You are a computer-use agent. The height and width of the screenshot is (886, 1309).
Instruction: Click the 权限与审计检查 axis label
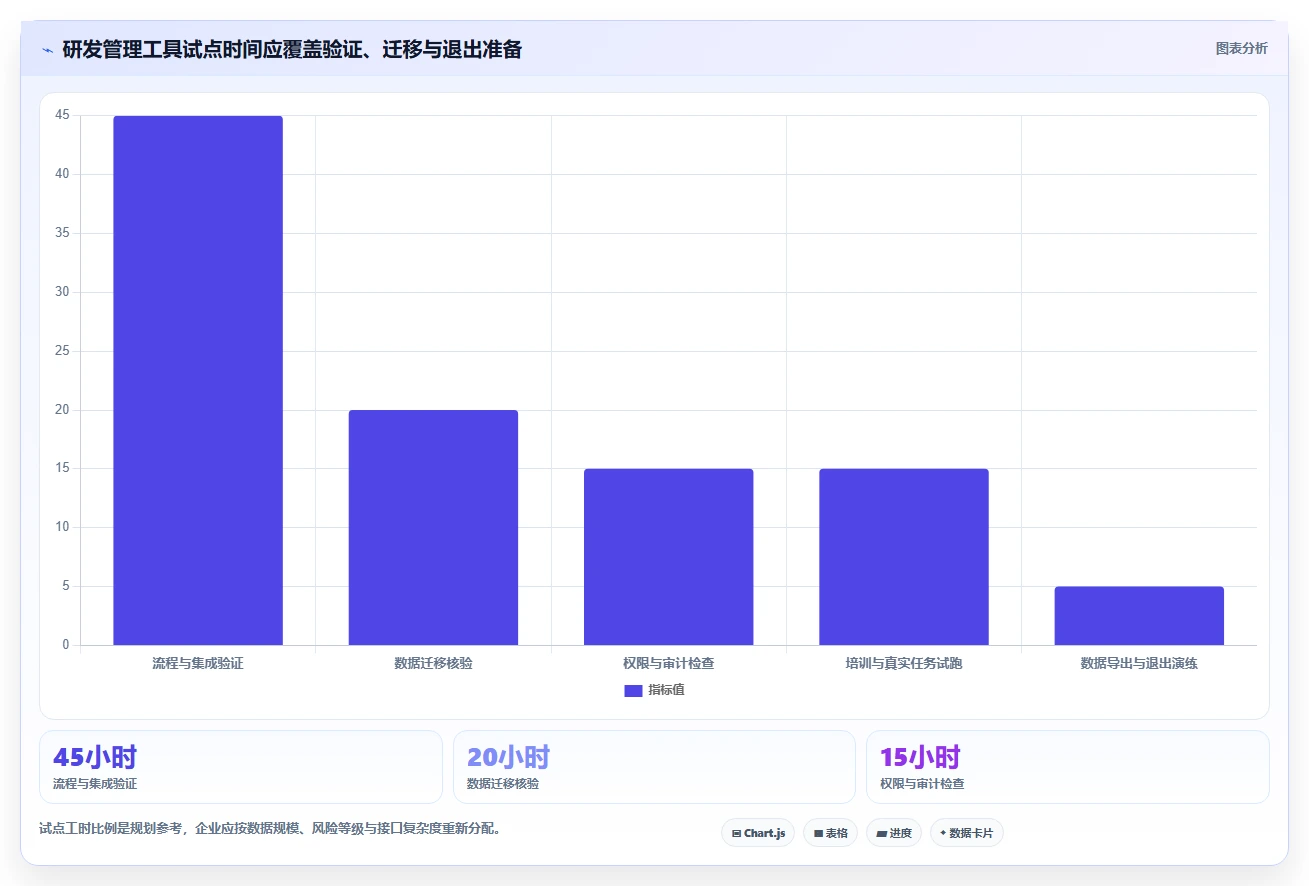[668, 663]
